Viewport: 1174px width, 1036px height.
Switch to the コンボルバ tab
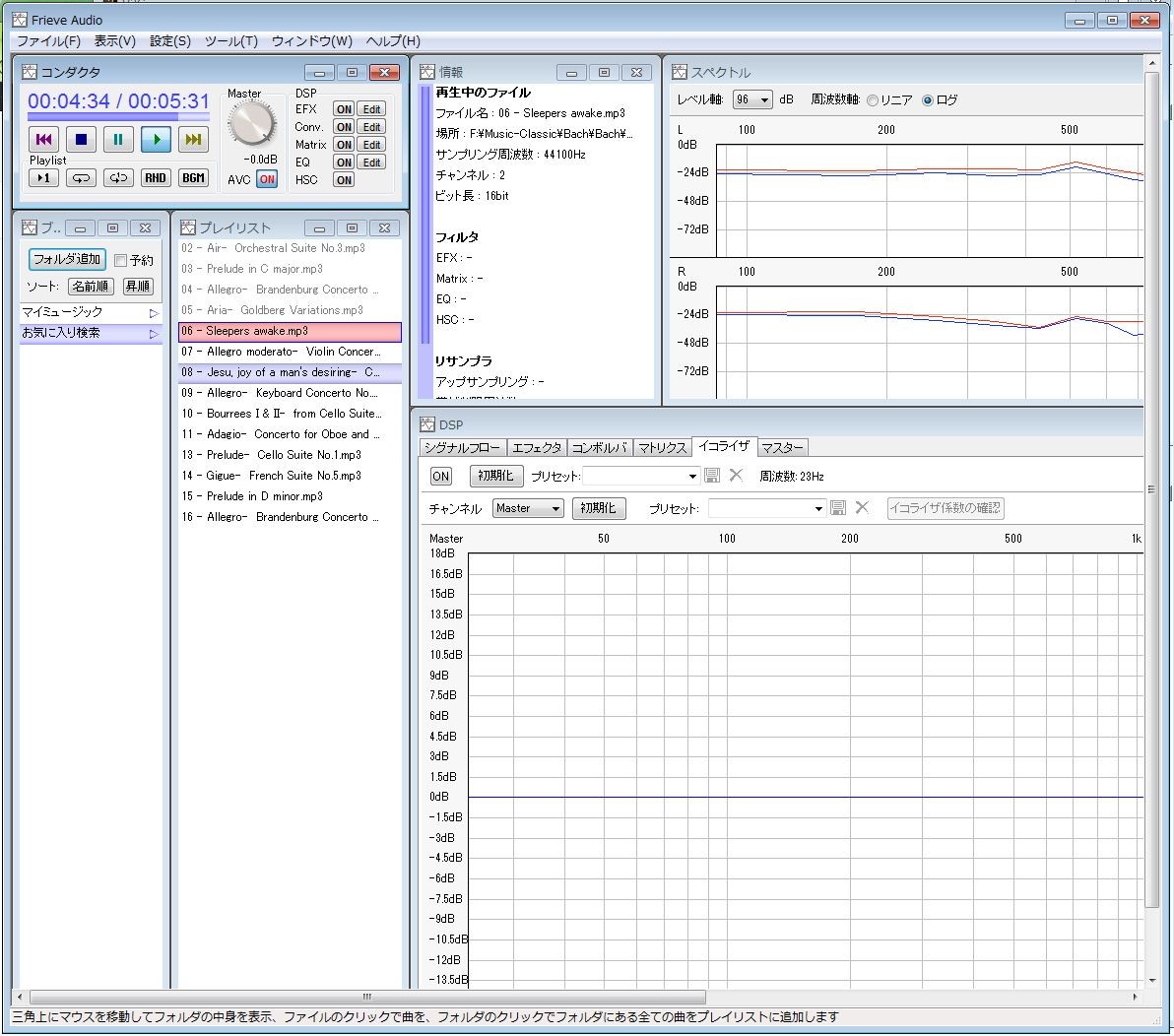tap(599, 448)
